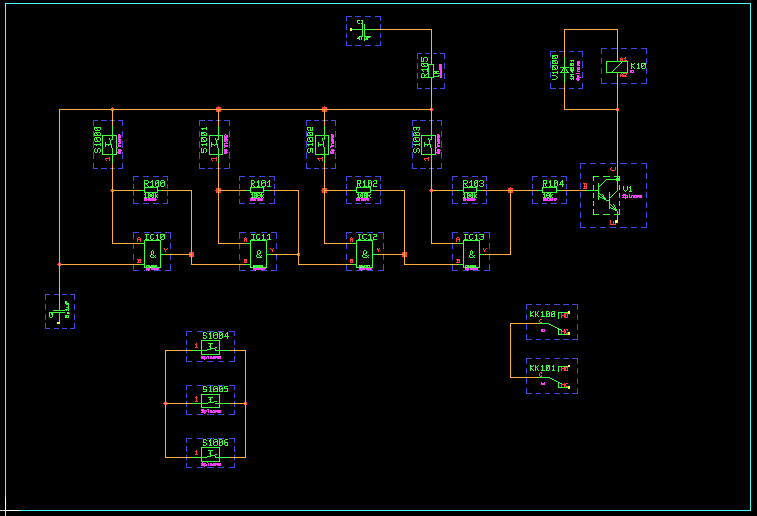Screen dimensions: 757x516
Task: Select the IC13 AND gate
Action: tap(471, 256)
